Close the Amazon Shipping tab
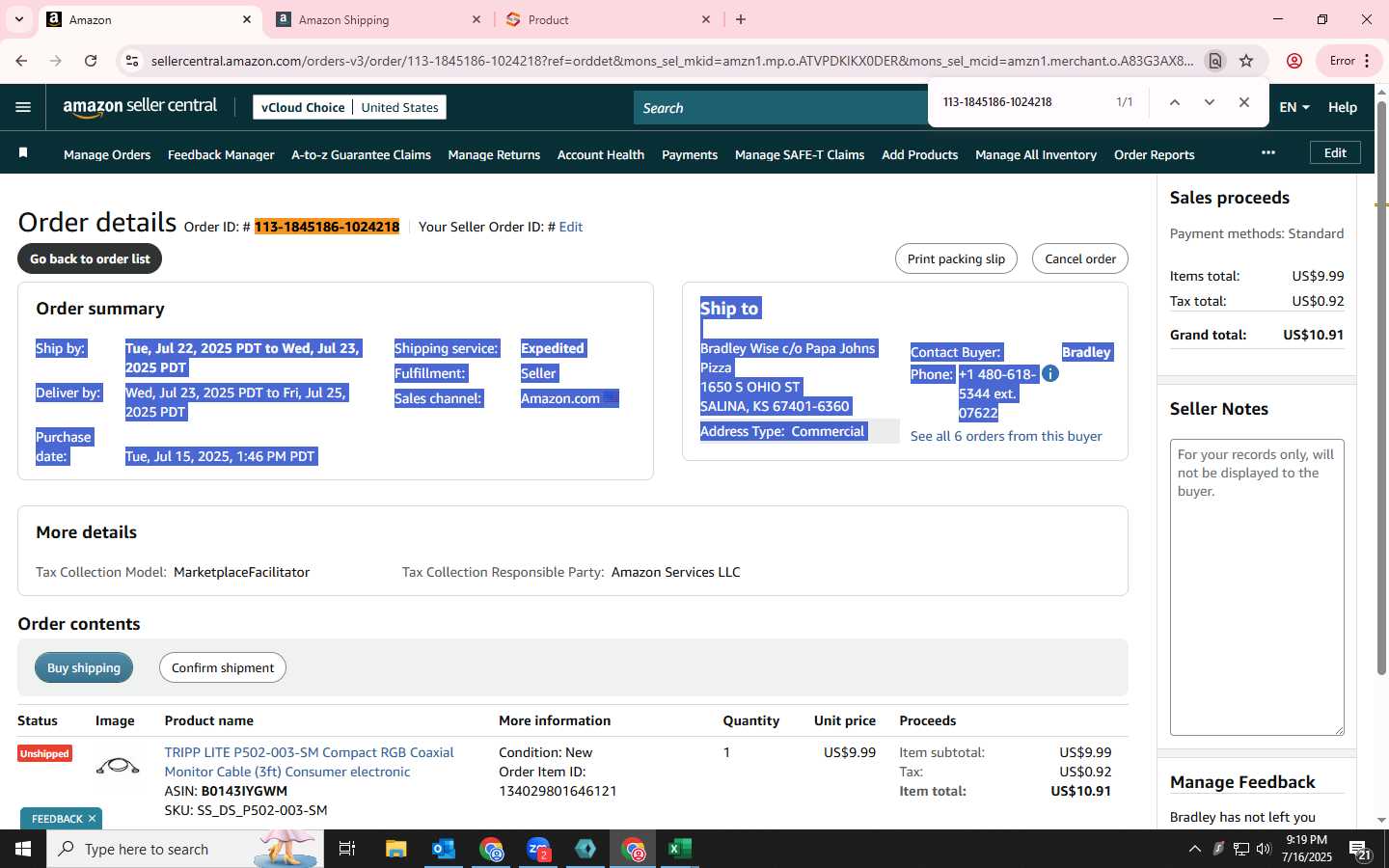The height and width of the screenshot is (868, 1389). [x=477, y=19]
